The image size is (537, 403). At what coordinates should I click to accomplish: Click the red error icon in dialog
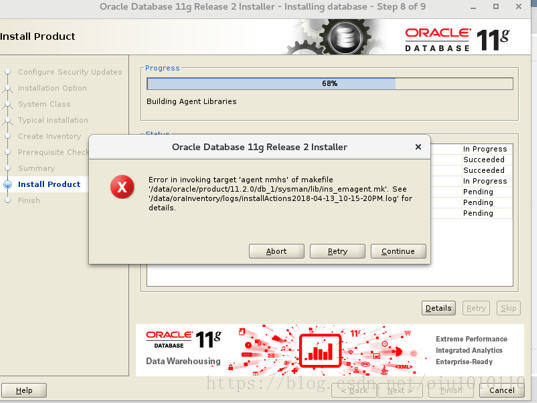122,187
